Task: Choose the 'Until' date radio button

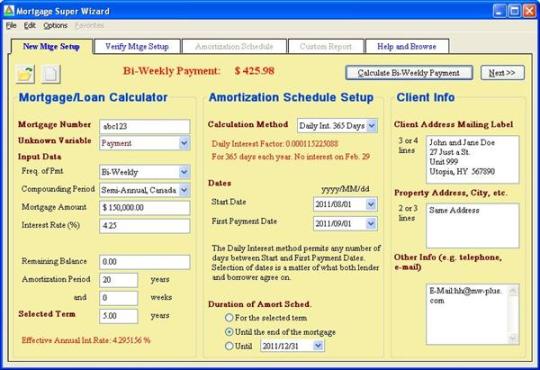Action: pos(229,346)
